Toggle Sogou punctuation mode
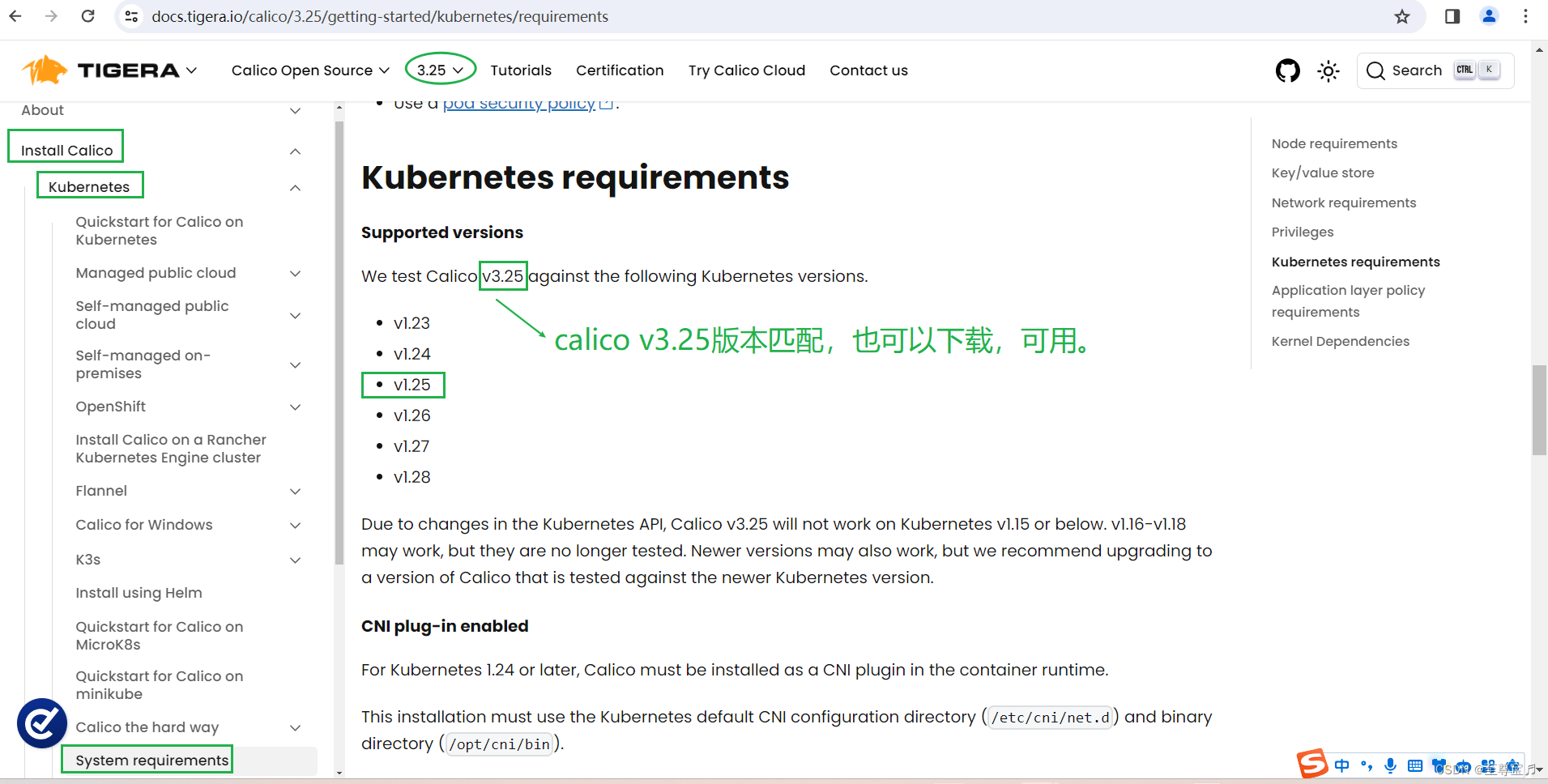This screenshot has height=784, width=1548. pyautogui.click(x=1367, y=765)
